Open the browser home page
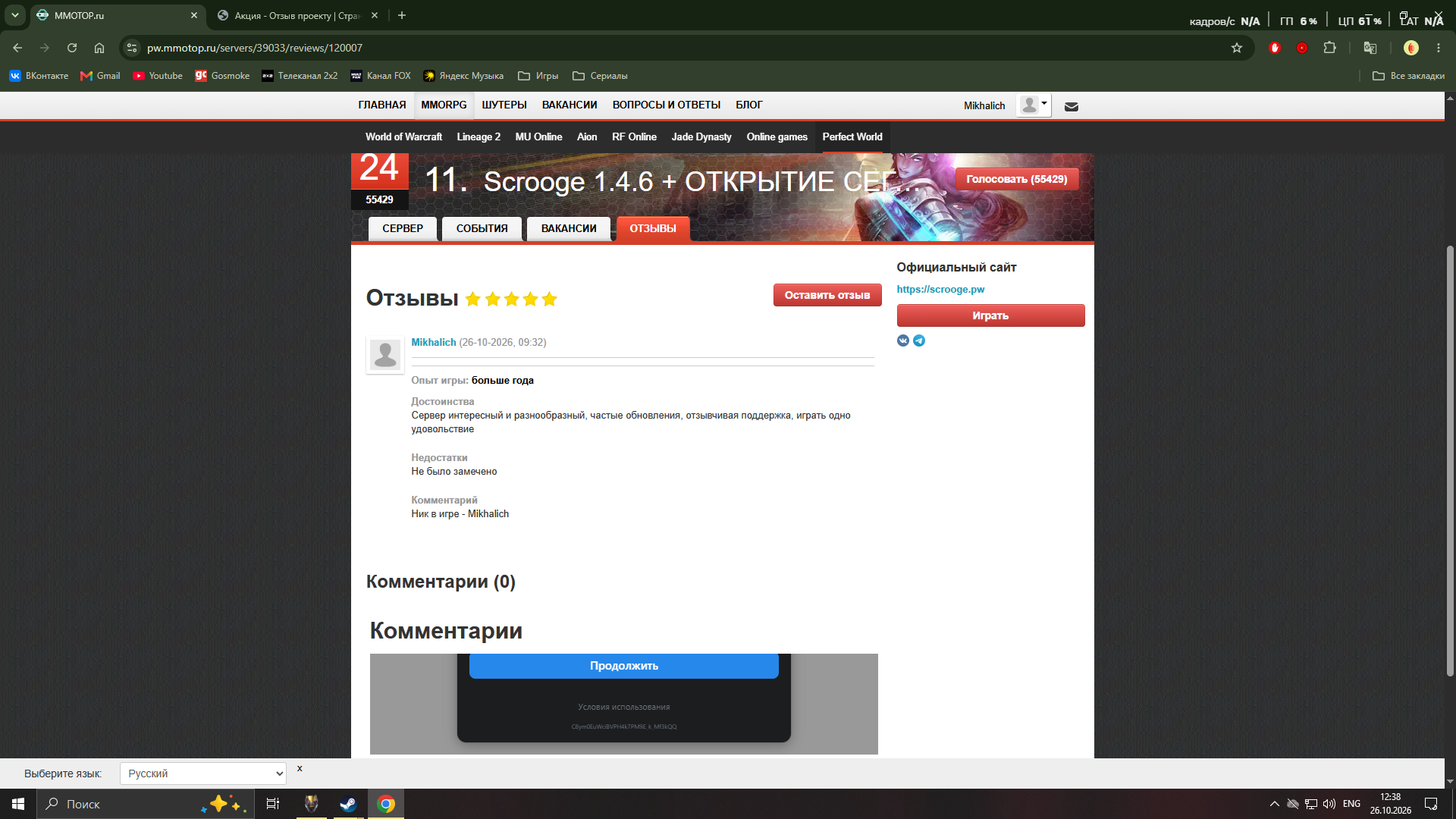This screenshot has width=1456, height=819. pos(99,48)
